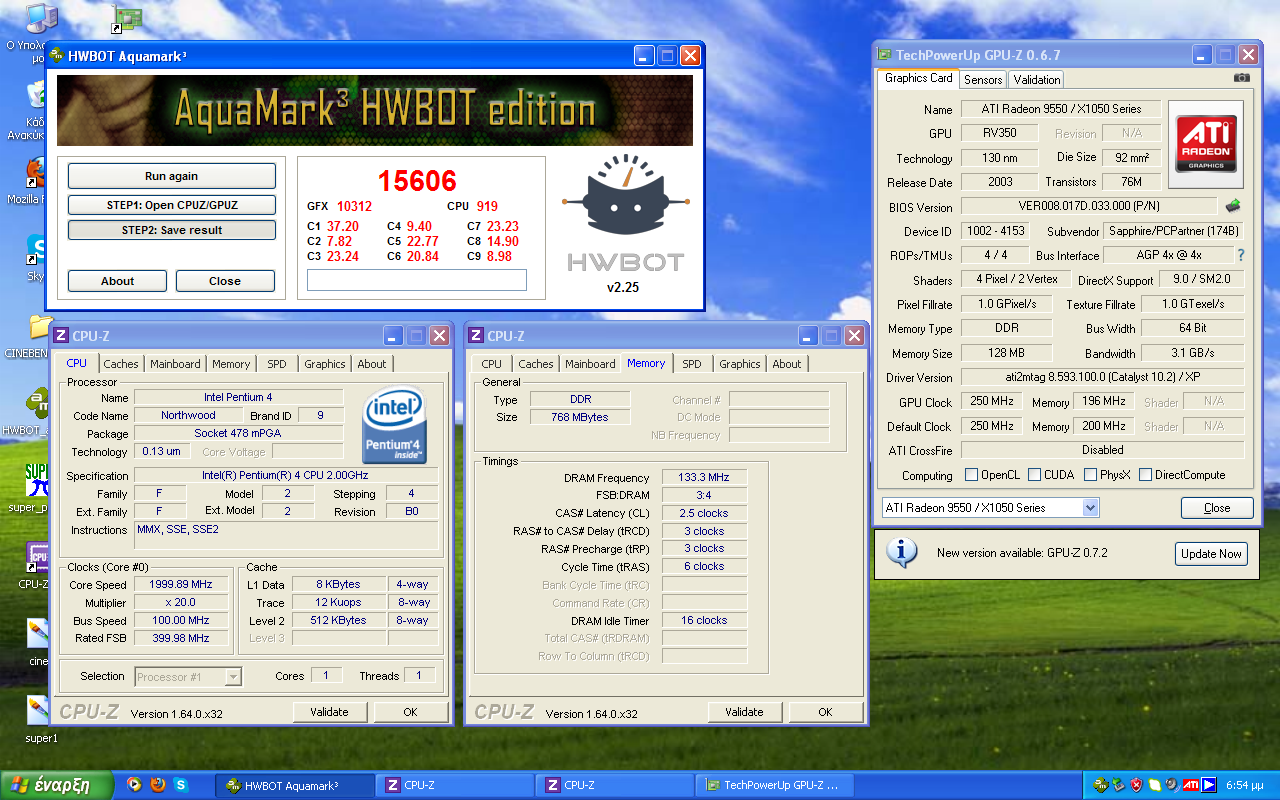
Task: Open the Skype desktop shortcut
Action: coord(36,248)
